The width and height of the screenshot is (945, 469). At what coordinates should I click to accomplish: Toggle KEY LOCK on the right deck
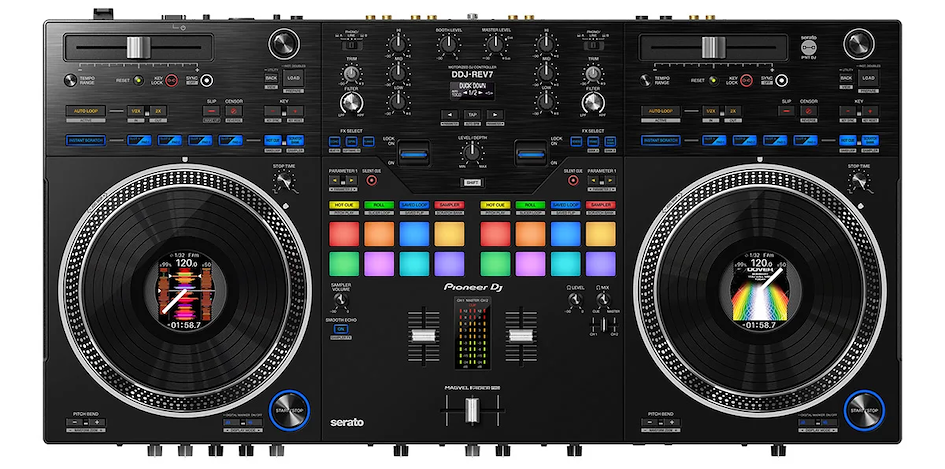[747, 80]
